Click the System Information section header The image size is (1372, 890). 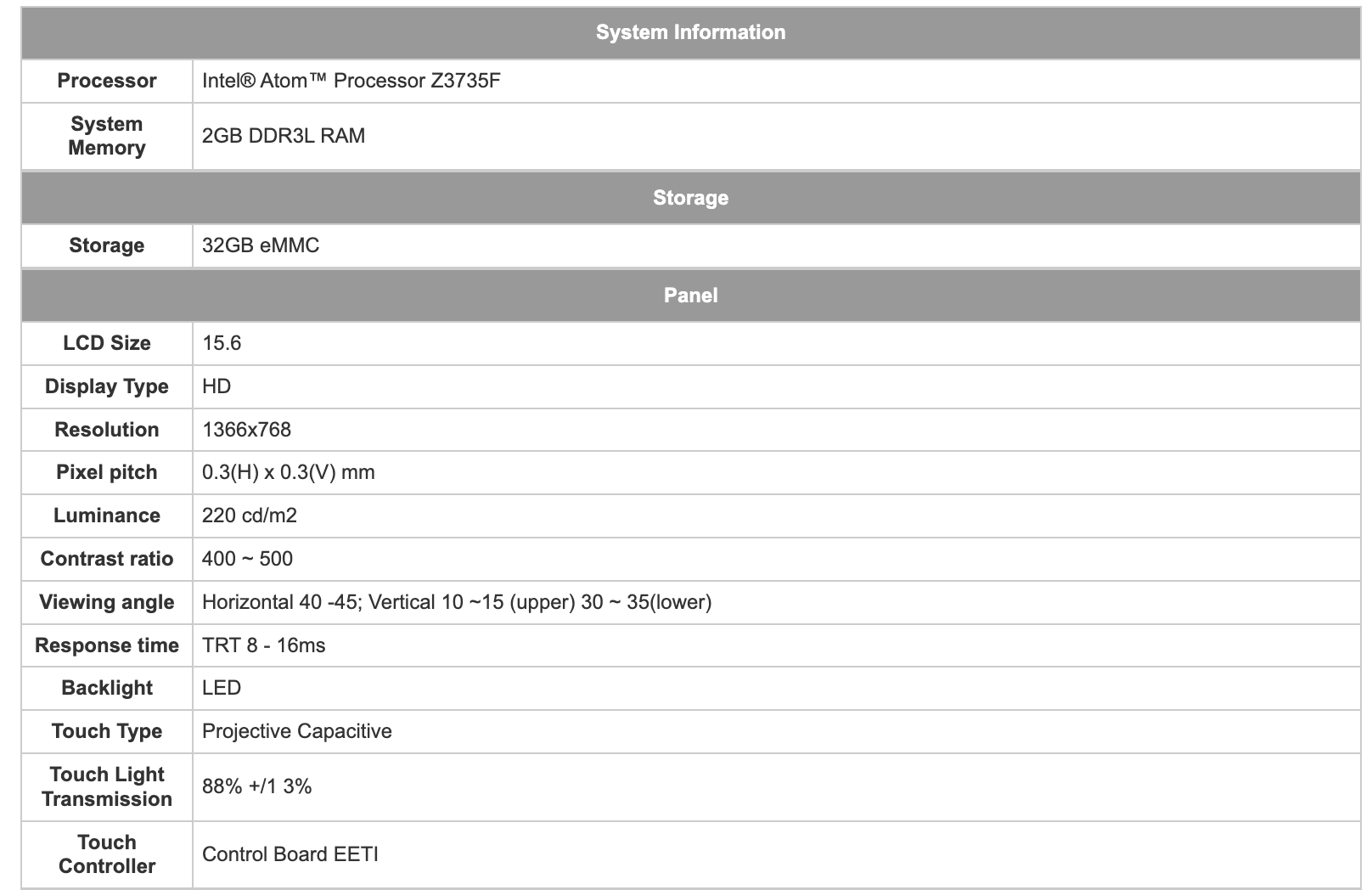690,32
